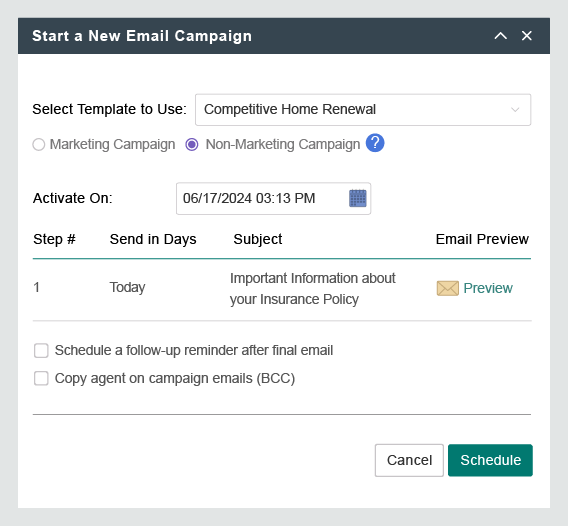Image resolution: width=568 pixels, height=526 pixels.
Task: Click the Email Preview column header
Action: 482,239
